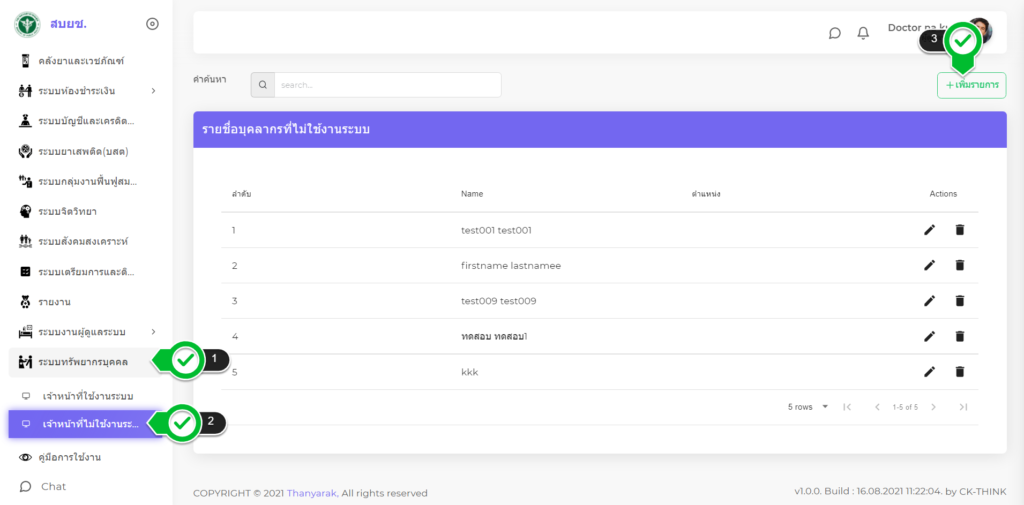Open the 5 rows per page dropdown
1024x505 pixels.
click(x=809, y=407)
